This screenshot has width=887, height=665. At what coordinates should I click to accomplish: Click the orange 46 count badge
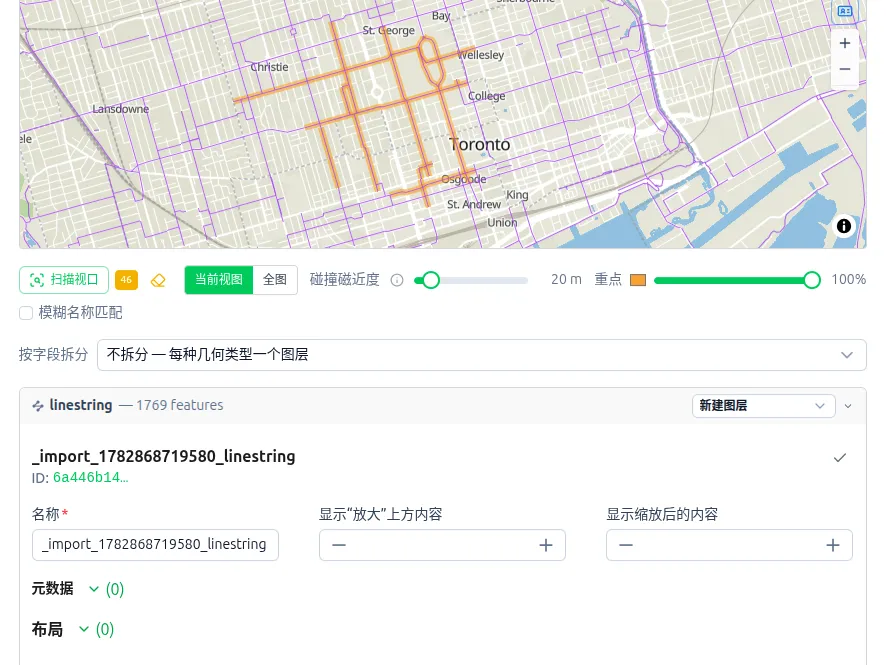pyautogui.click(x=126, y=280)
